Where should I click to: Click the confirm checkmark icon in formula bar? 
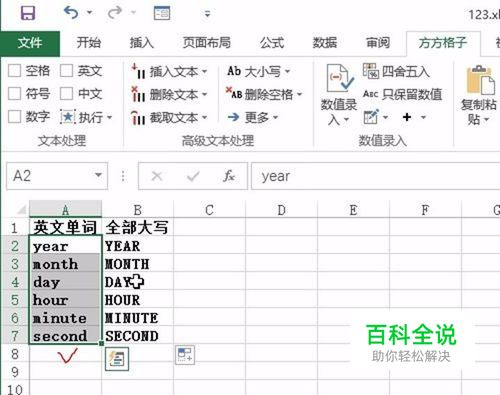193,176
